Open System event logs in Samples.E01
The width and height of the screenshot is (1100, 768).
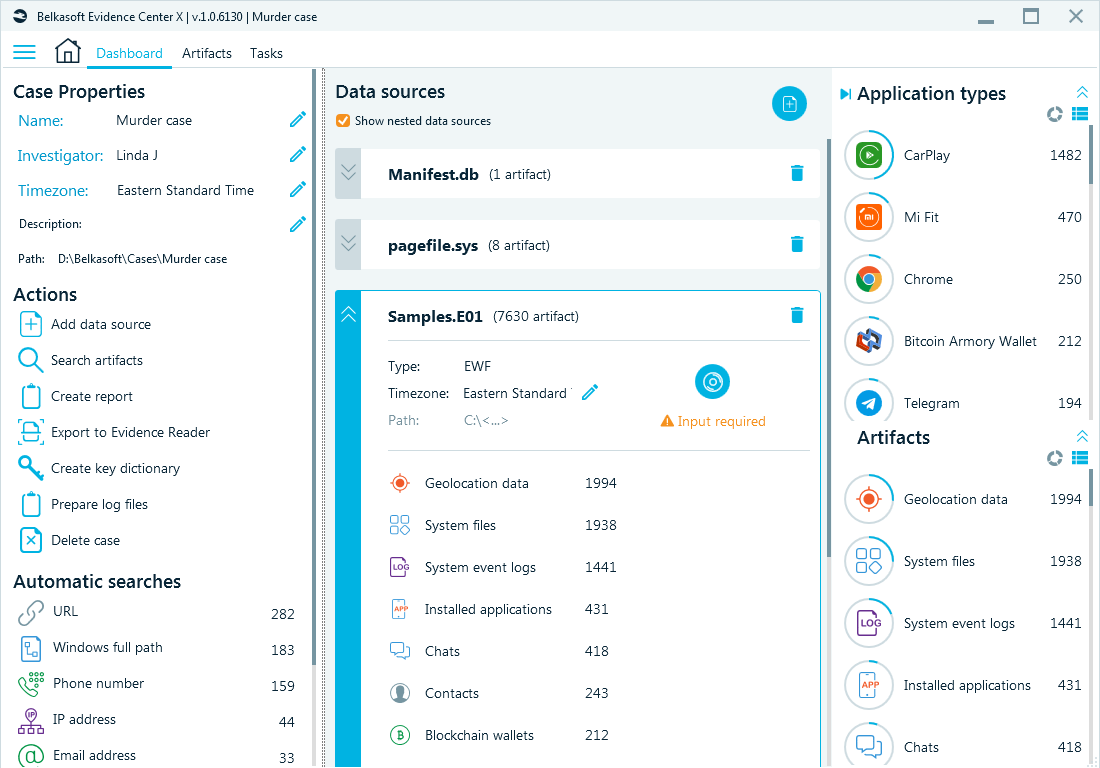[x=503, y=567]
